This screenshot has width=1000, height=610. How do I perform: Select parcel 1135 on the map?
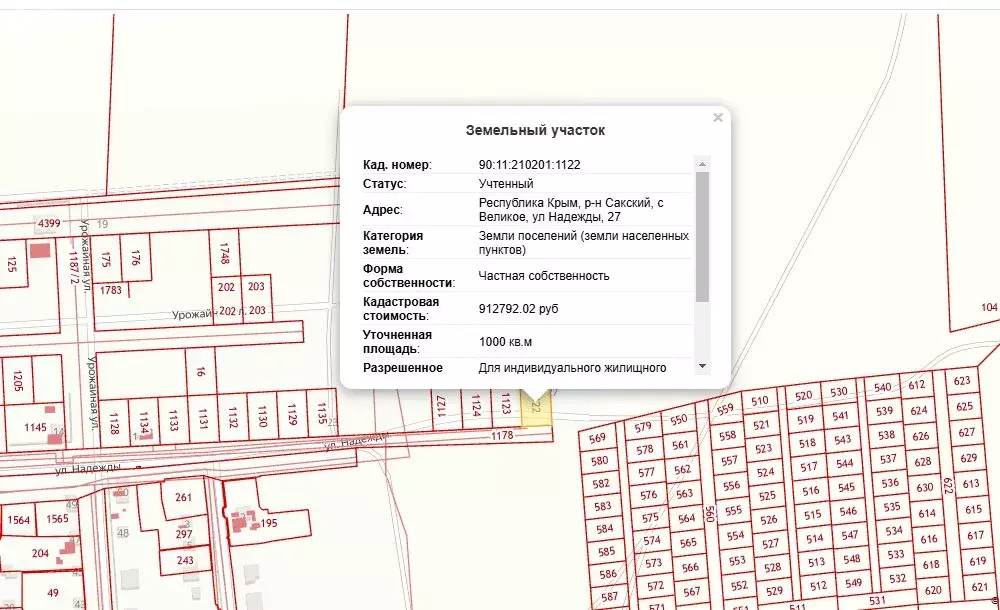[321, 413]
